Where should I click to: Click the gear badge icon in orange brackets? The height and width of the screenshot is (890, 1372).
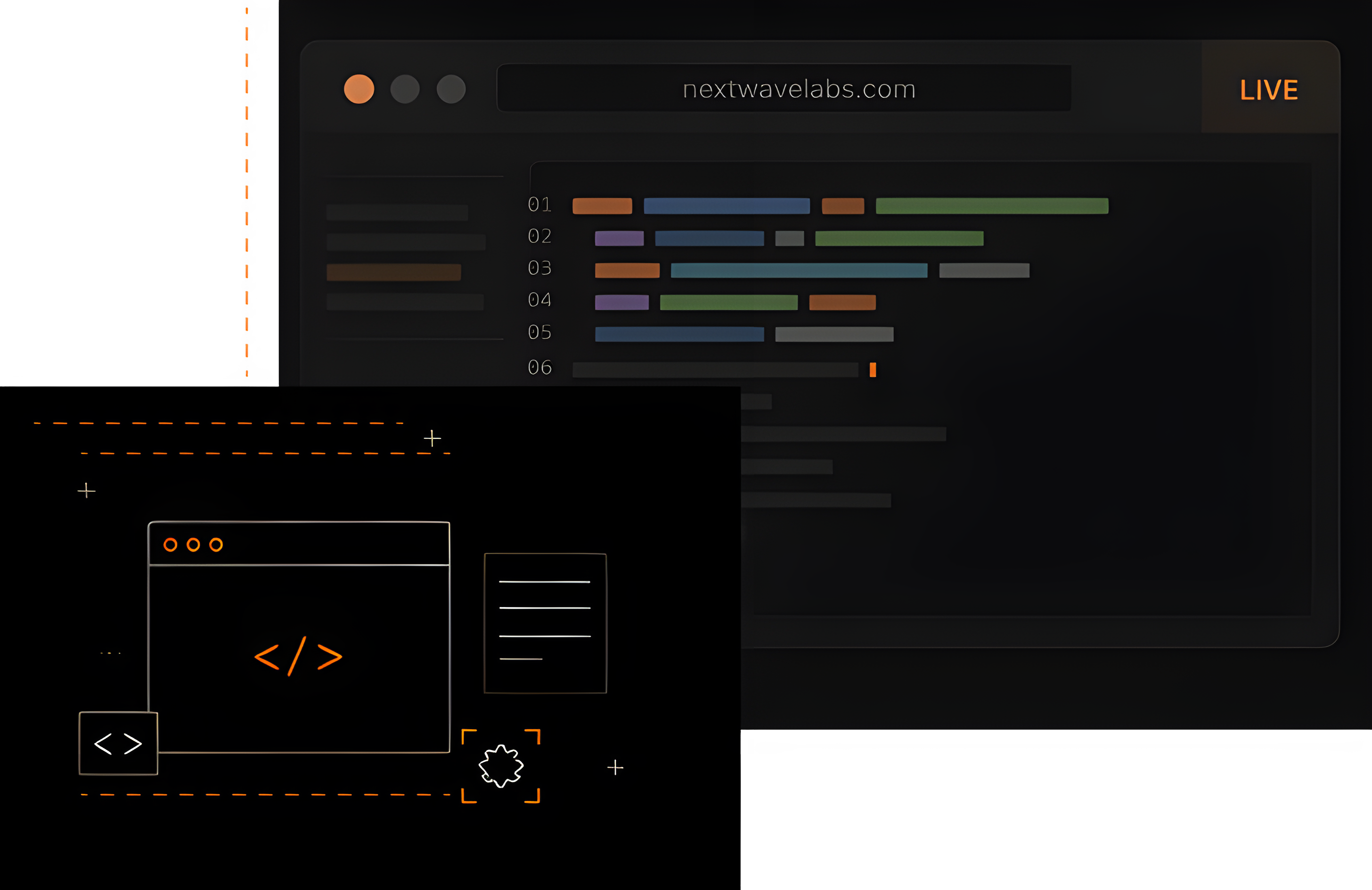coord(501,766)
